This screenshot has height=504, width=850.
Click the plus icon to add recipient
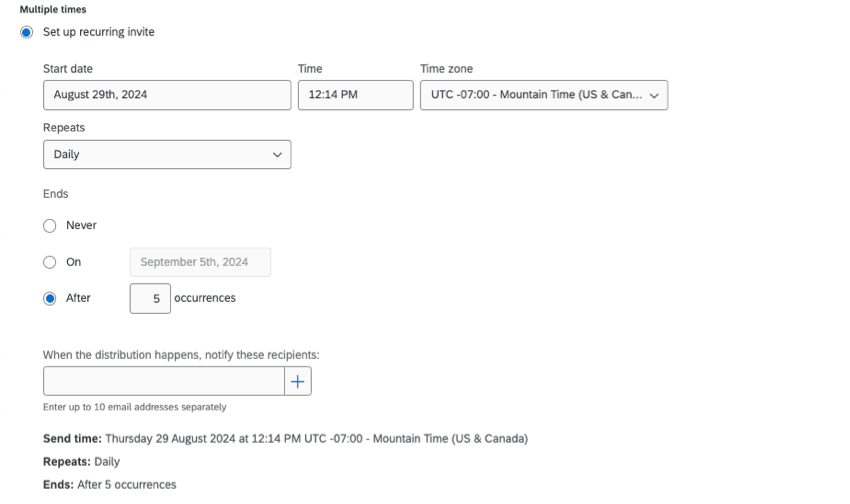(299, 381)
